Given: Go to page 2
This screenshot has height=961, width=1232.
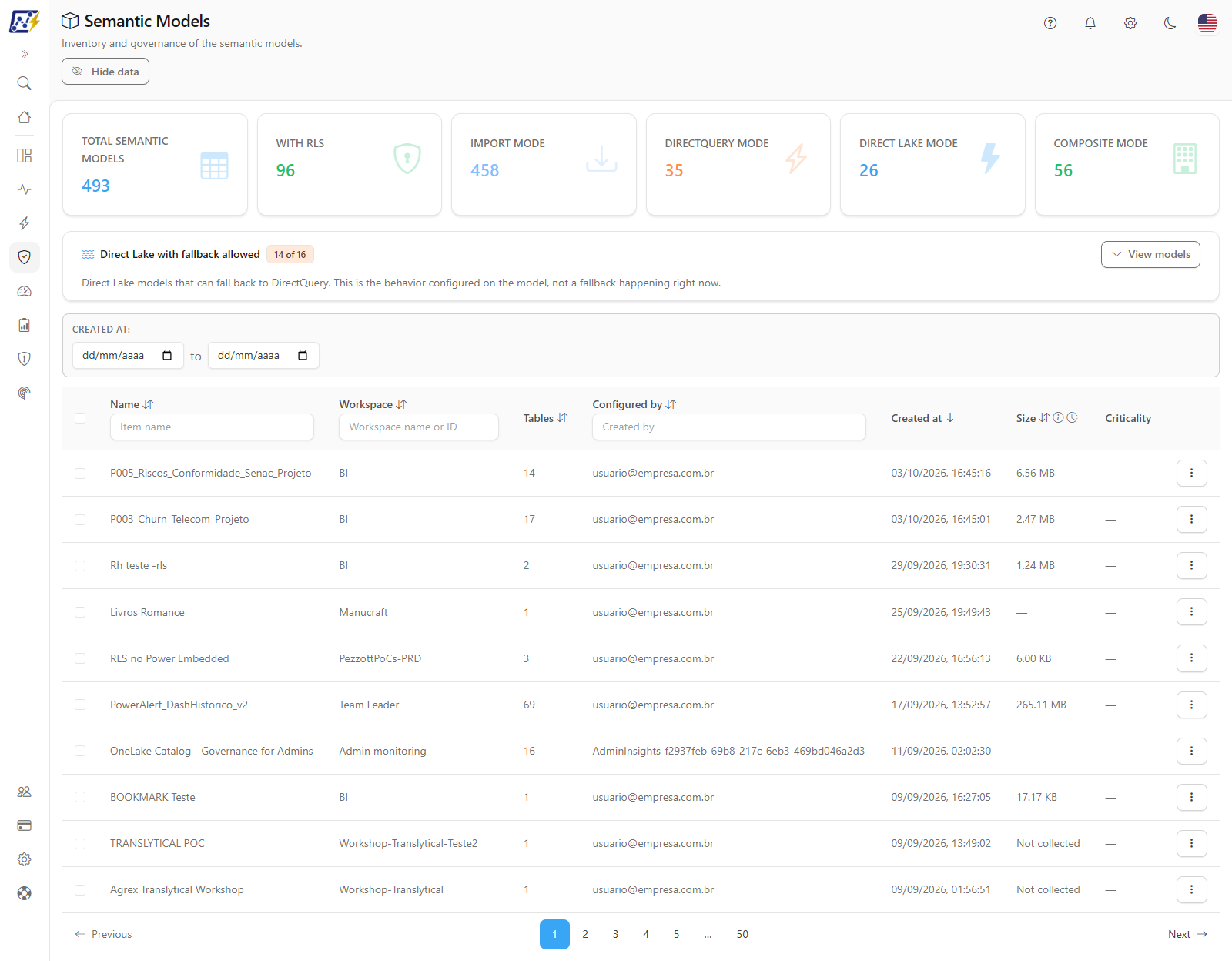Looking at the screenshot, I should click(585, 934).
